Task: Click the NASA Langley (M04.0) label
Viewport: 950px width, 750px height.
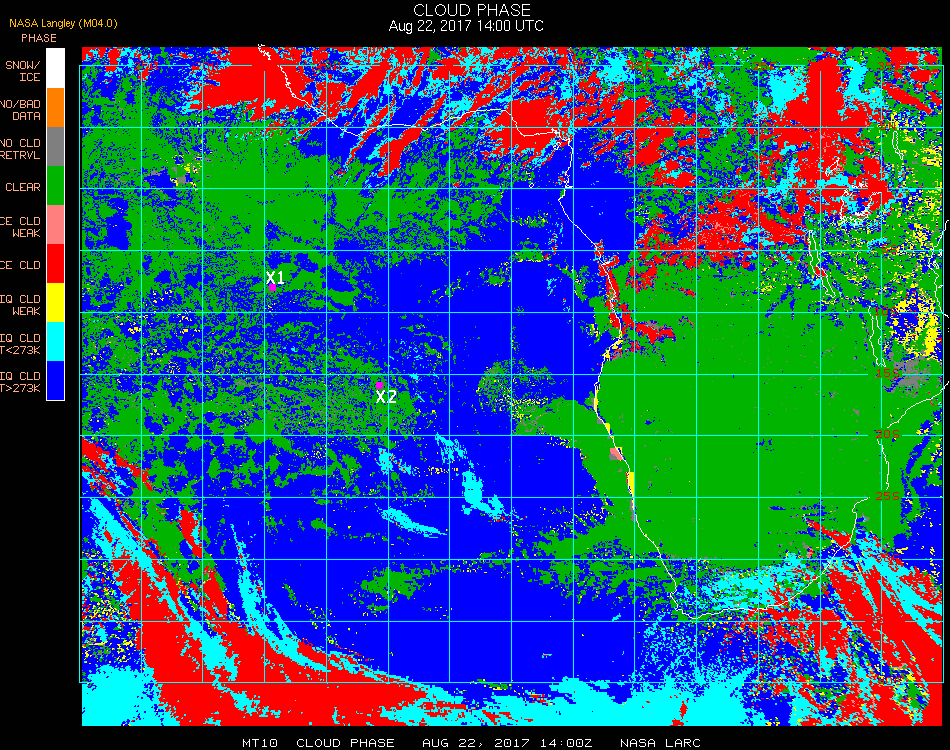Action: [x=63, y=24]
